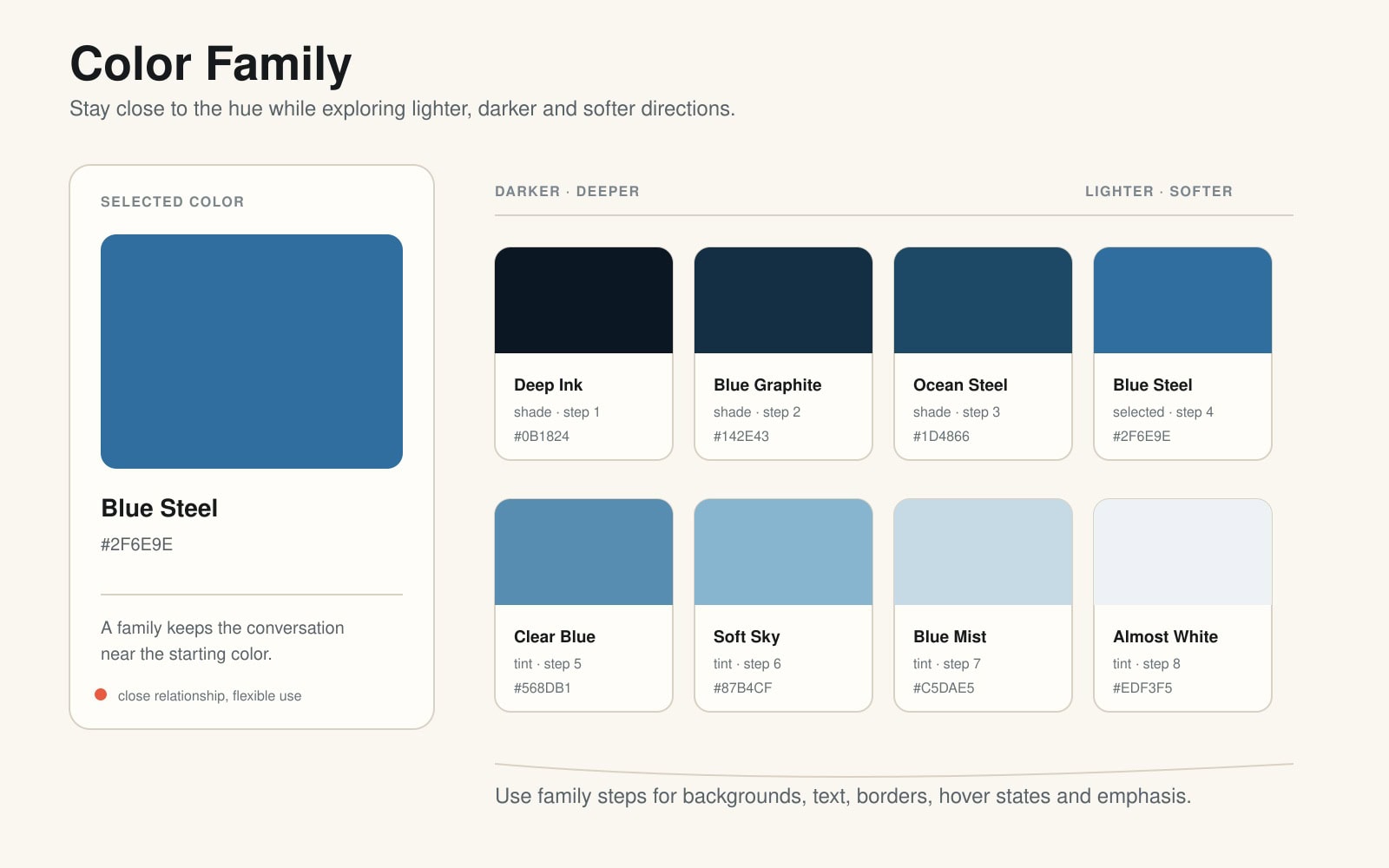Click the Almost White card title
The width and height of the screenshot is (1389, 868).
pyautogui.click(x=1165, y=636)
